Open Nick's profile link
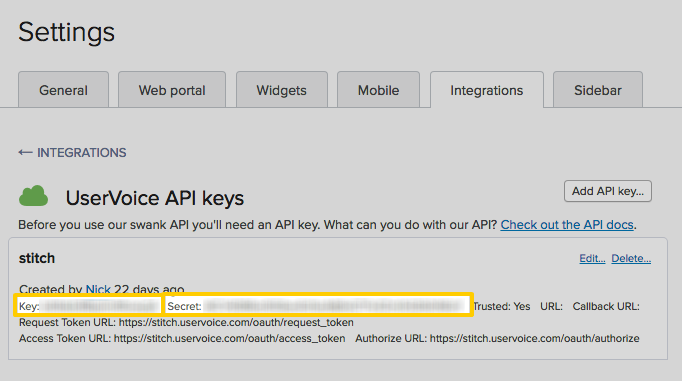This screenshot has height=381, width=682. [x=98, y=289]
